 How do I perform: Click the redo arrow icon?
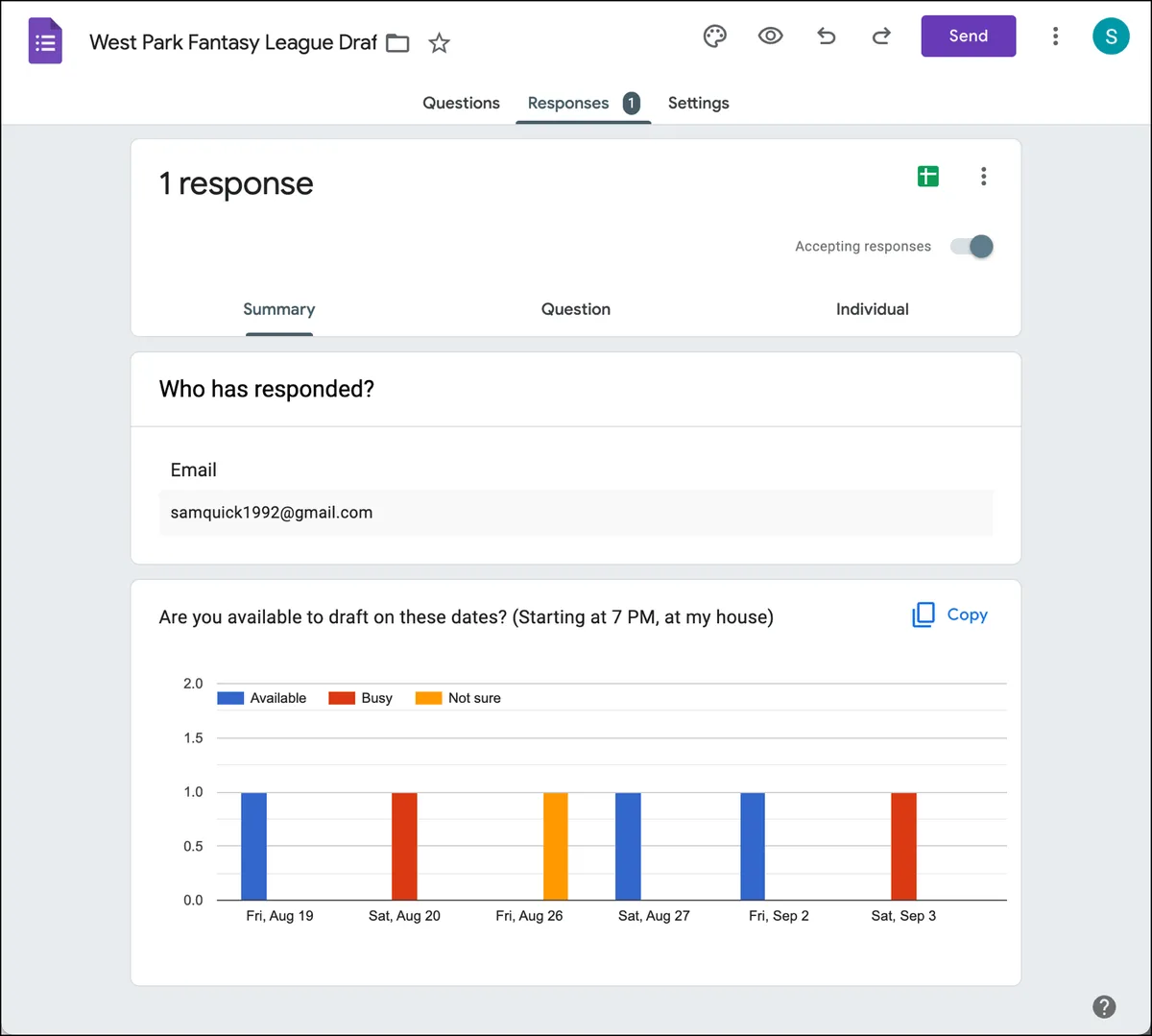(881, 36)
